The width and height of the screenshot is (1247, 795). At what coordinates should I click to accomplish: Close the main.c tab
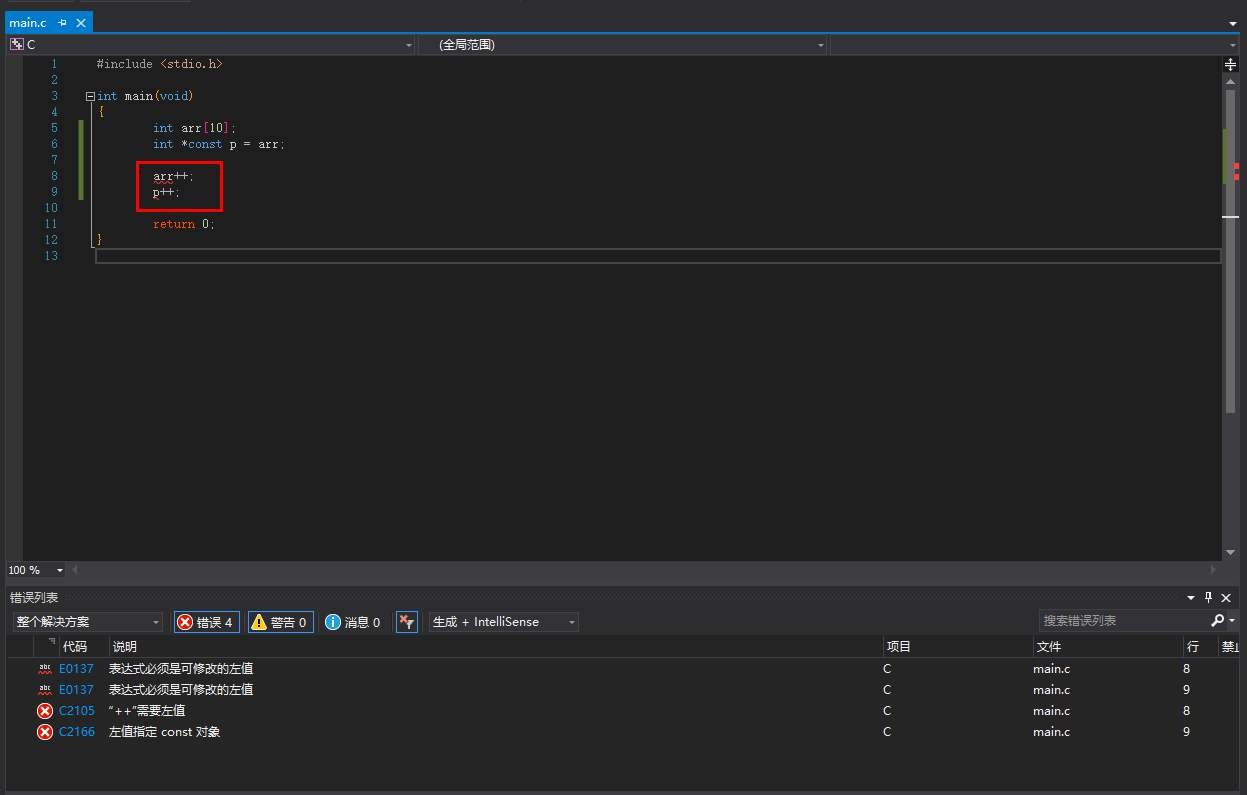click(81, 22)
